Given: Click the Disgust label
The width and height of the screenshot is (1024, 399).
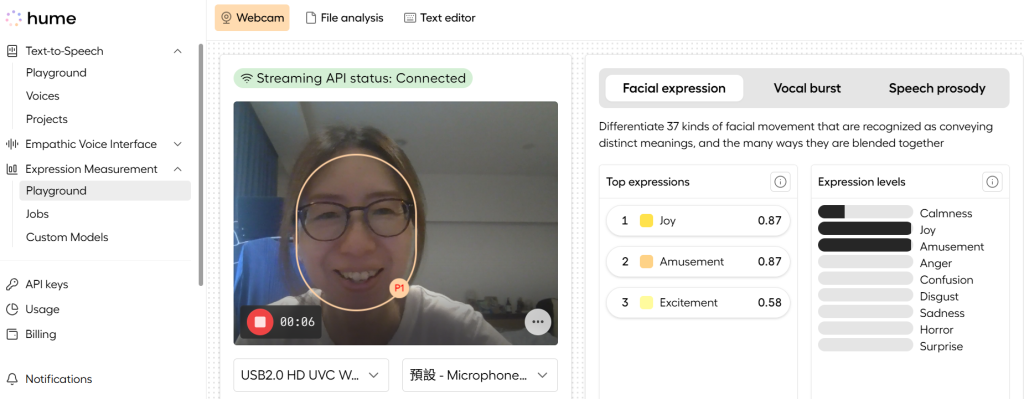Looking at the screenshot, I should (x=939, y=297).
